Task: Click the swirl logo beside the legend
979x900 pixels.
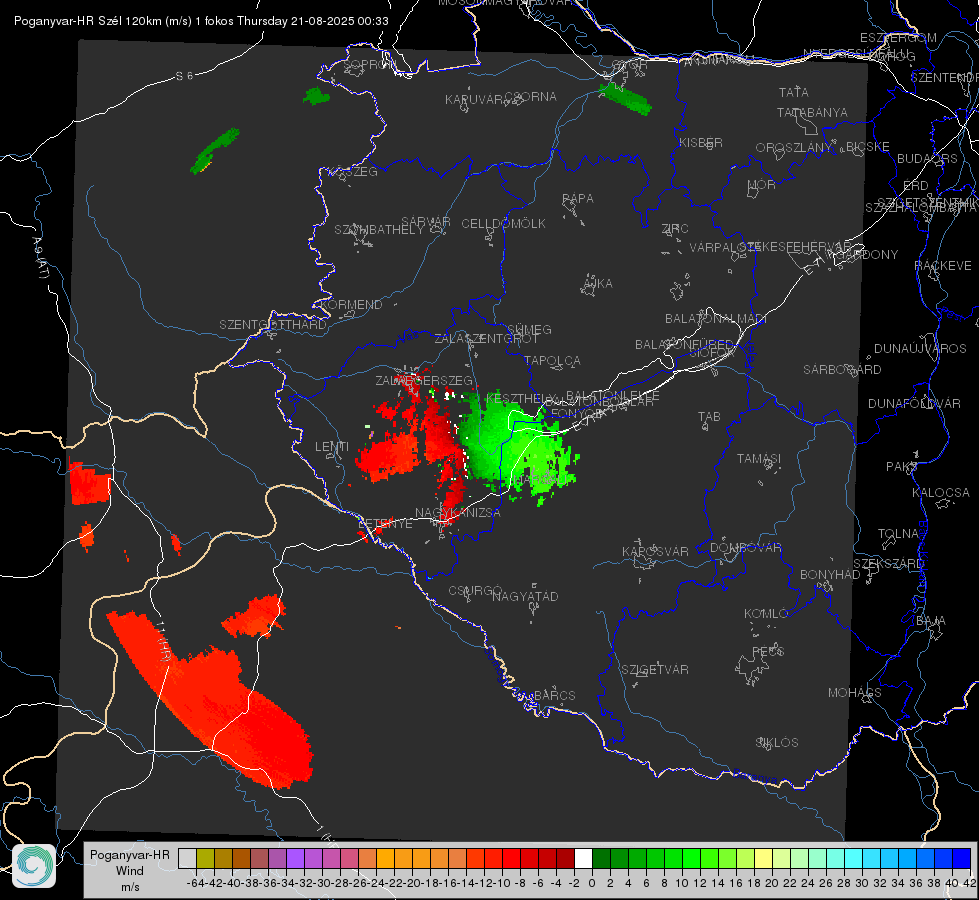Action: tap(34, 866)
